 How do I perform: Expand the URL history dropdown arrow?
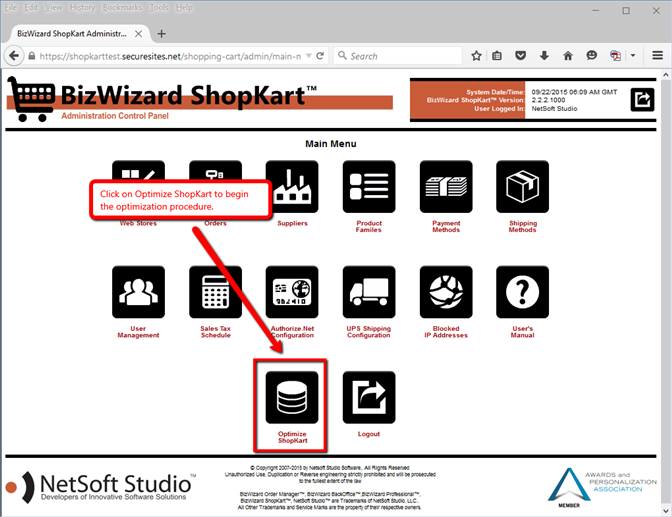[307, 56]
